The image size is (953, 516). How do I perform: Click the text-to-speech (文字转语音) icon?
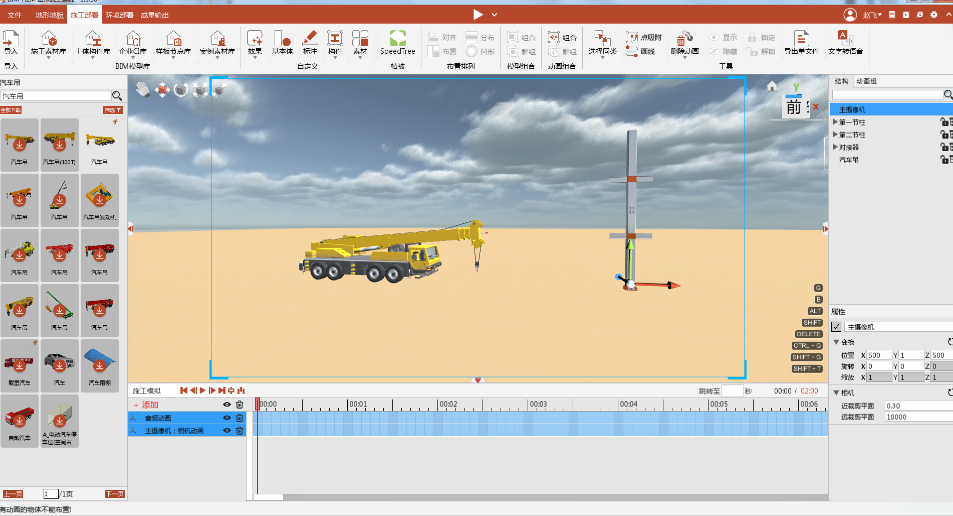point(845,40)
